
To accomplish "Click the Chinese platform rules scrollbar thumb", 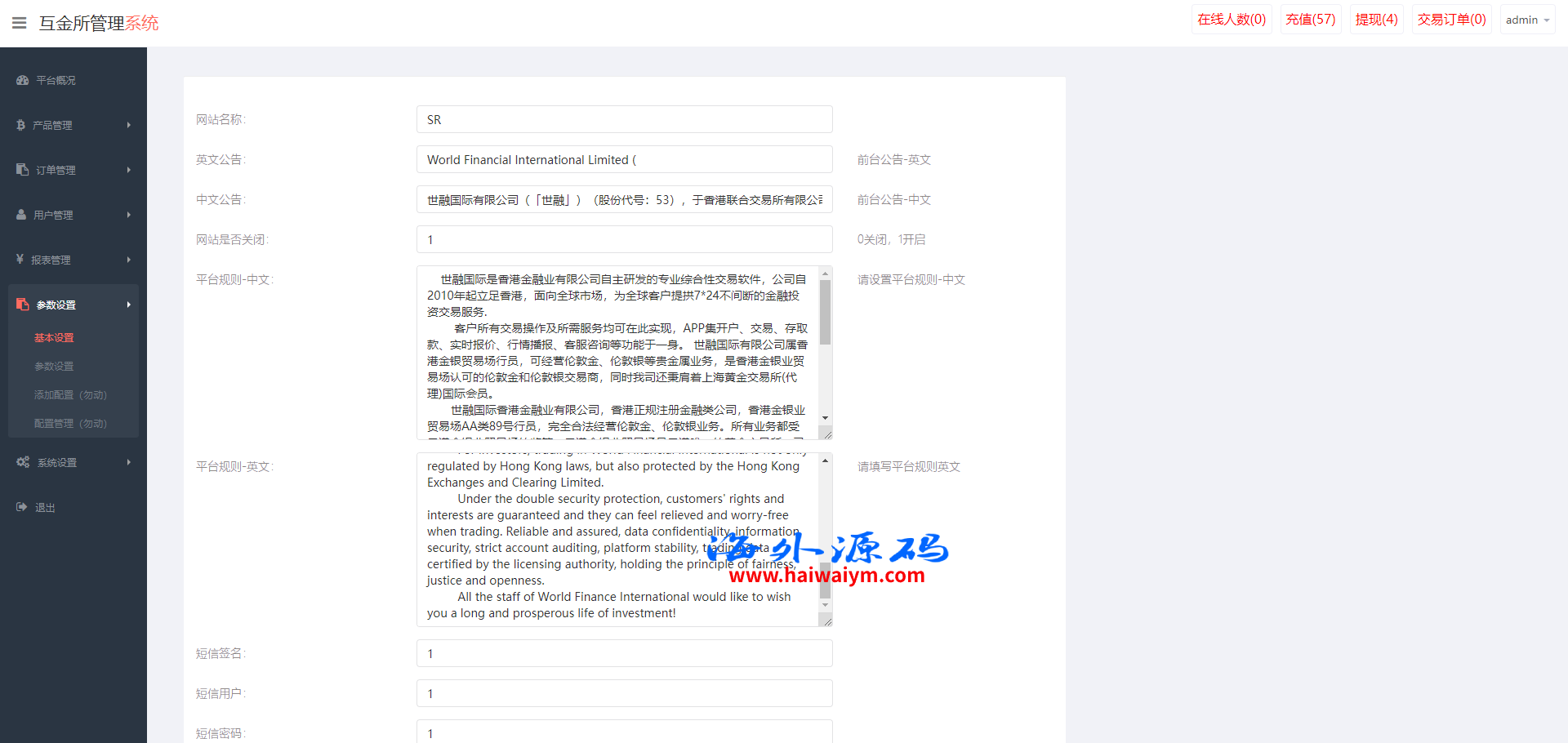I will (x=825, y=313).
